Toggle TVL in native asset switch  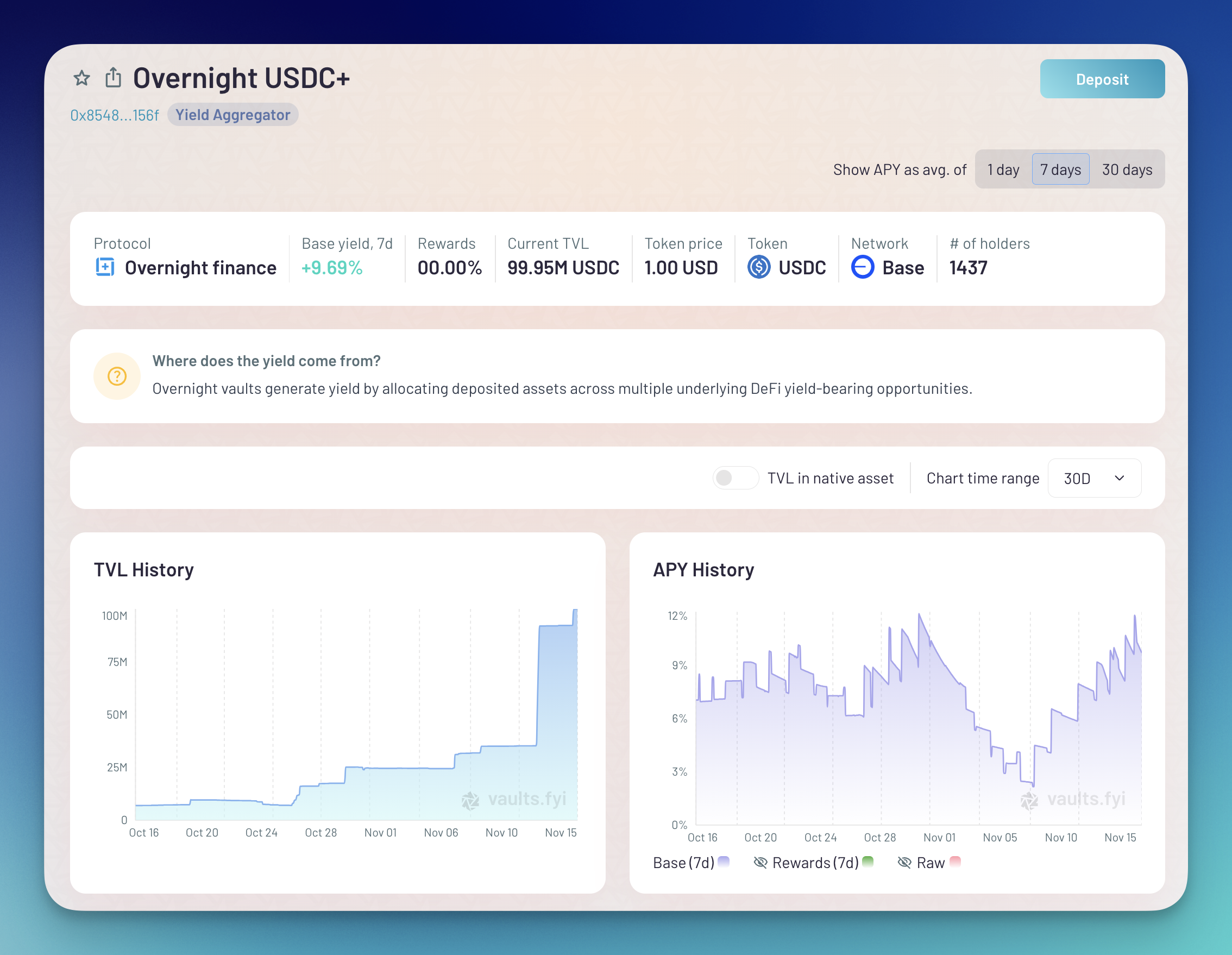734,478
